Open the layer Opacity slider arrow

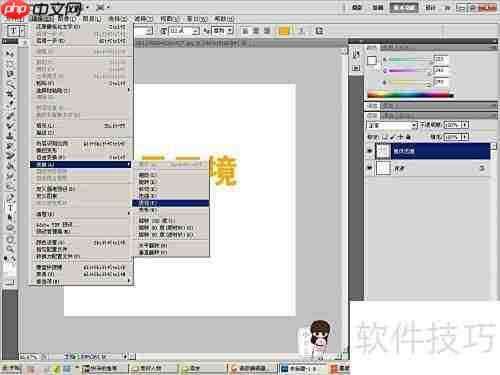(465, 125)
